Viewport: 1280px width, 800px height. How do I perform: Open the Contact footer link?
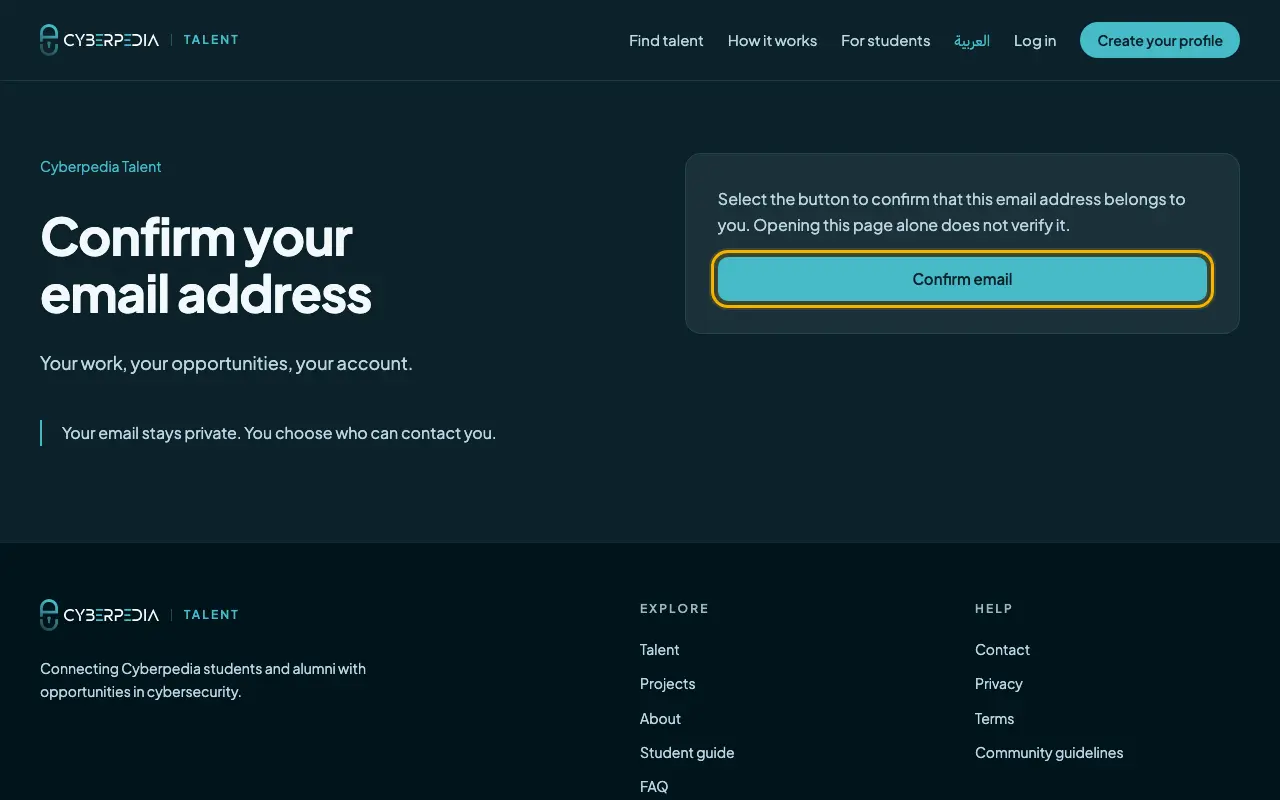click(x=1002, y=650)
